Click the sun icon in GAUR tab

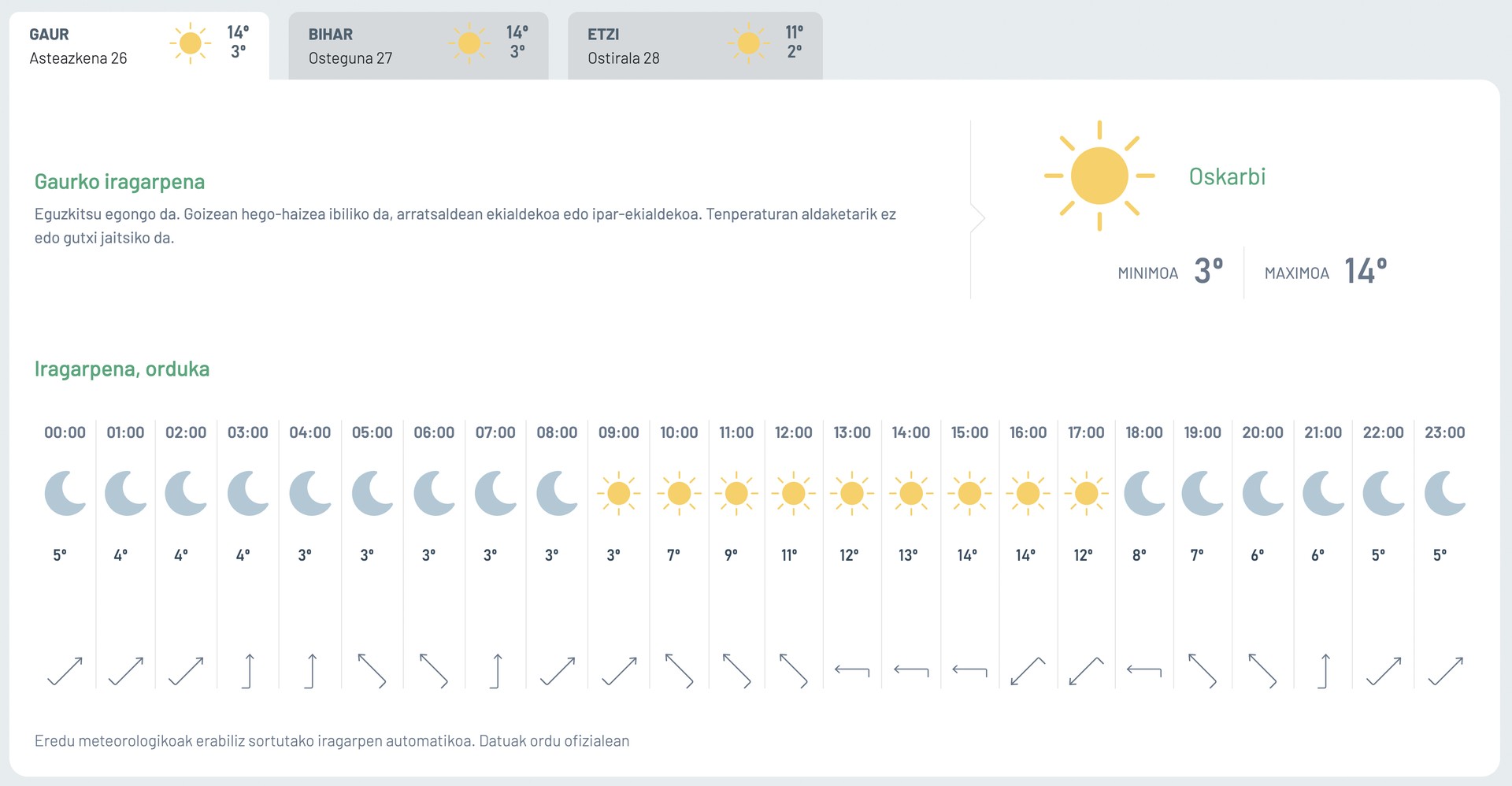tap(191, 43)
